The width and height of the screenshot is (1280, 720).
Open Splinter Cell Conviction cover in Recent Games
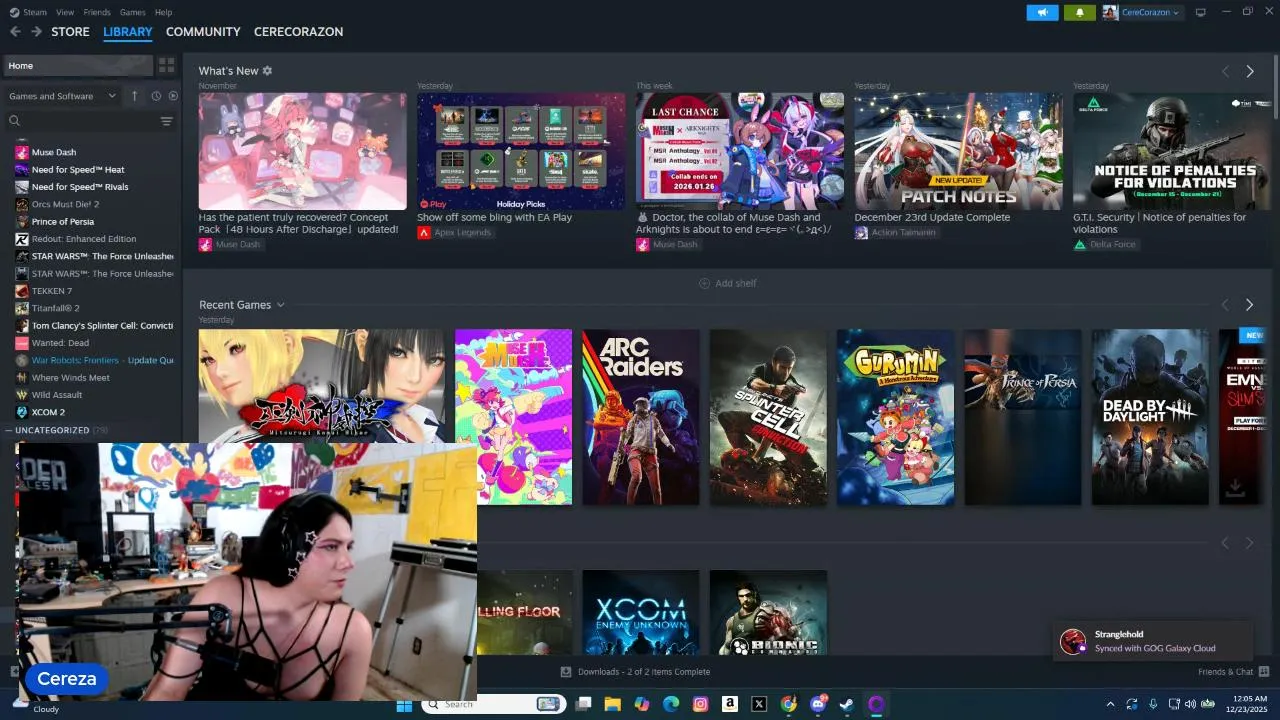pyautogui.click(x=768, y=417)
